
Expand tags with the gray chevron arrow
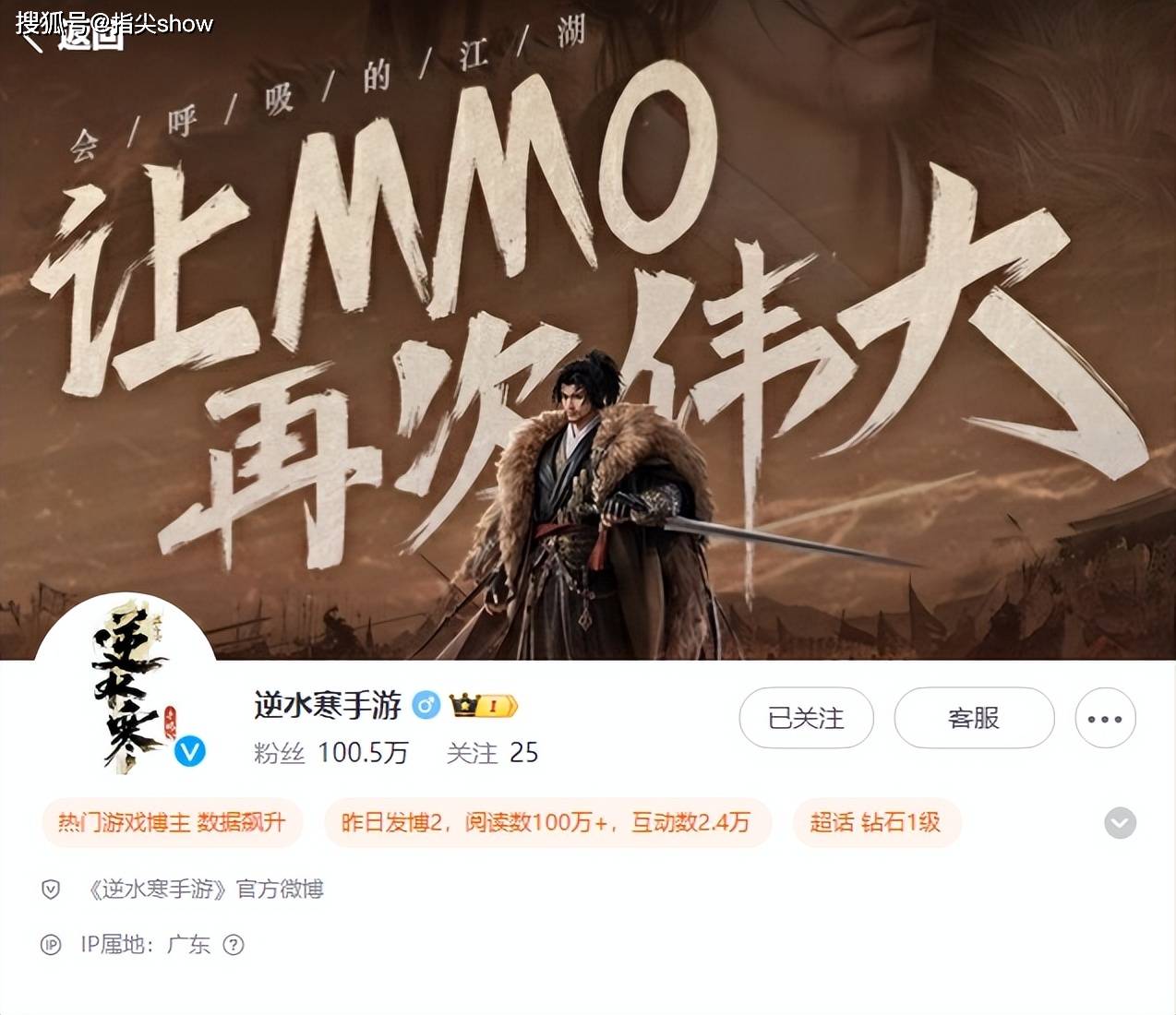pyautogui.click(x=1120, y=822)
